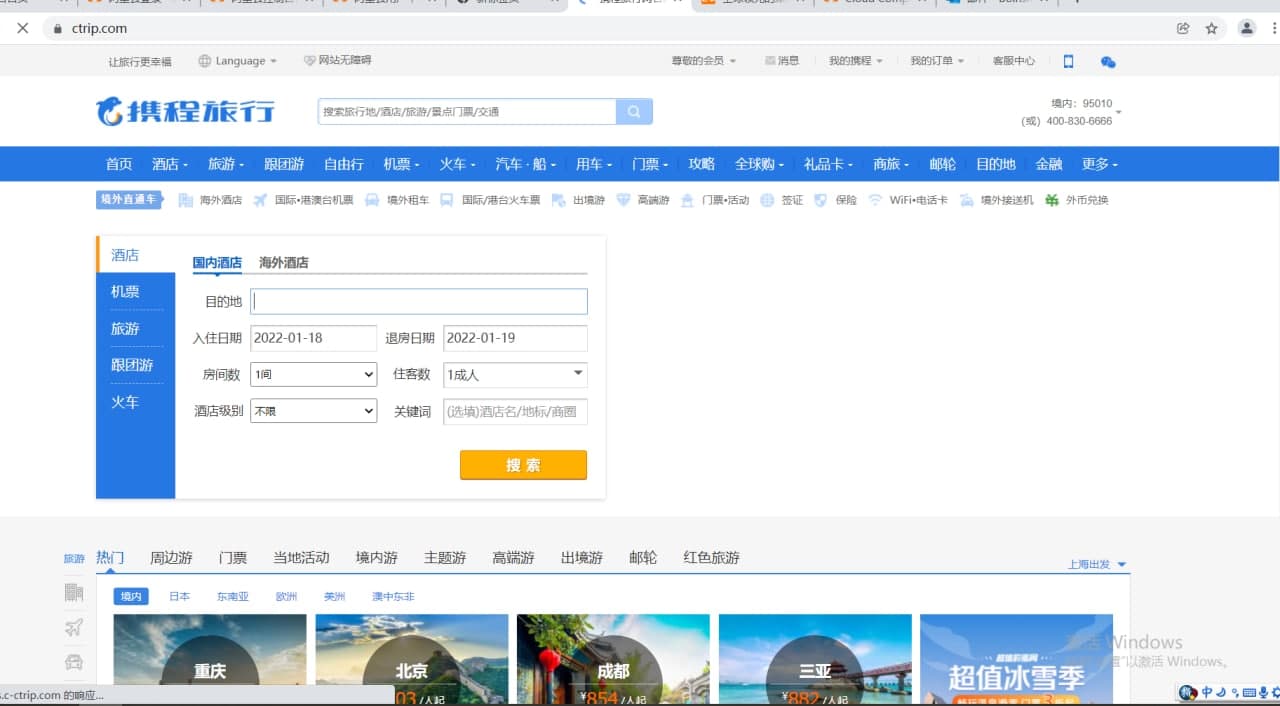Open the 三亚 destination thumbnail
Screen dimensions: 1280x706
(815, 658)
